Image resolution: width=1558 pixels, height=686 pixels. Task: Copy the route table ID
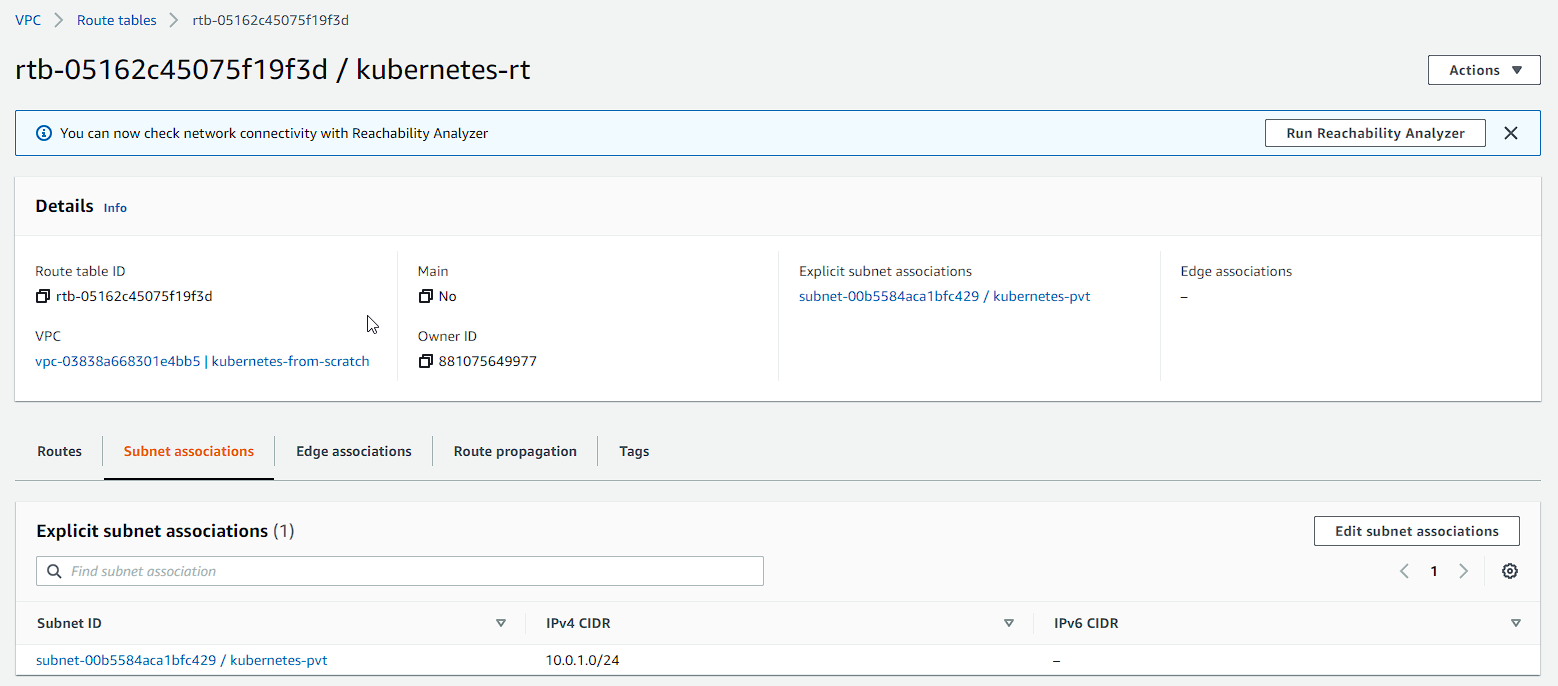41,296
